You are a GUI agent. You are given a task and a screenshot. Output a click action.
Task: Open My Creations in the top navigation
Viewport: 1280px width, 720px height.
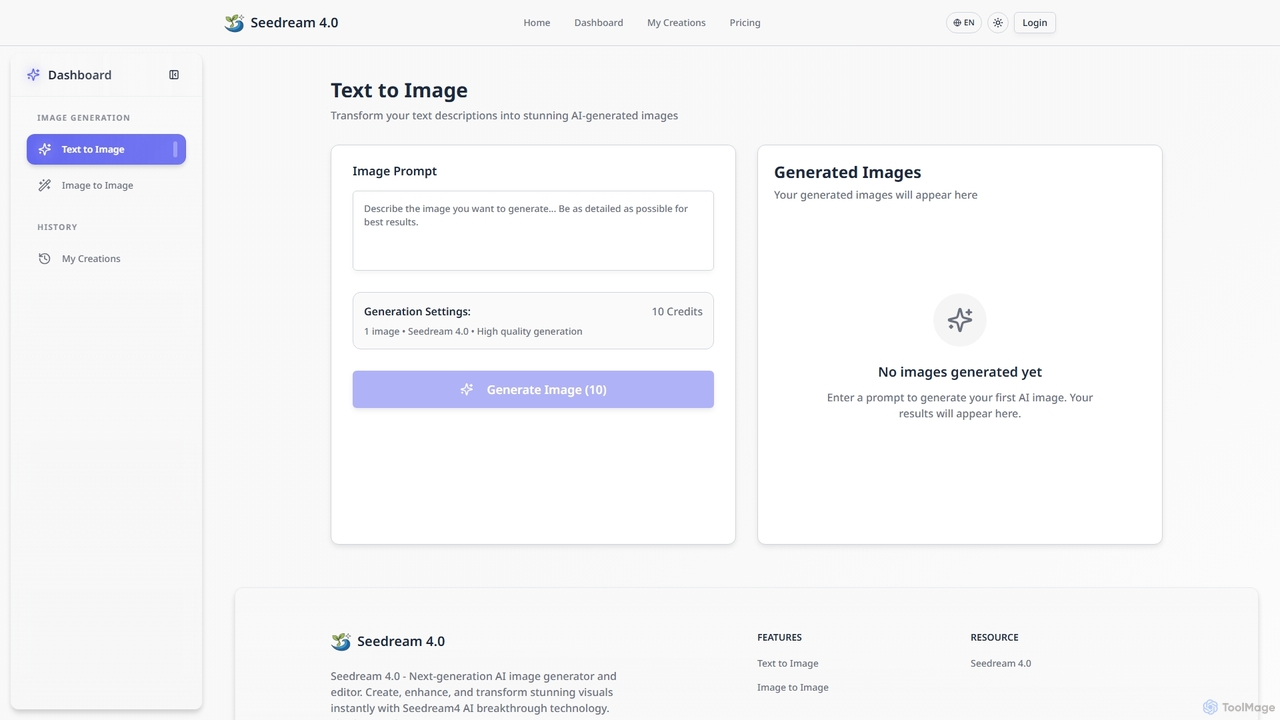(x=676, y=23)
